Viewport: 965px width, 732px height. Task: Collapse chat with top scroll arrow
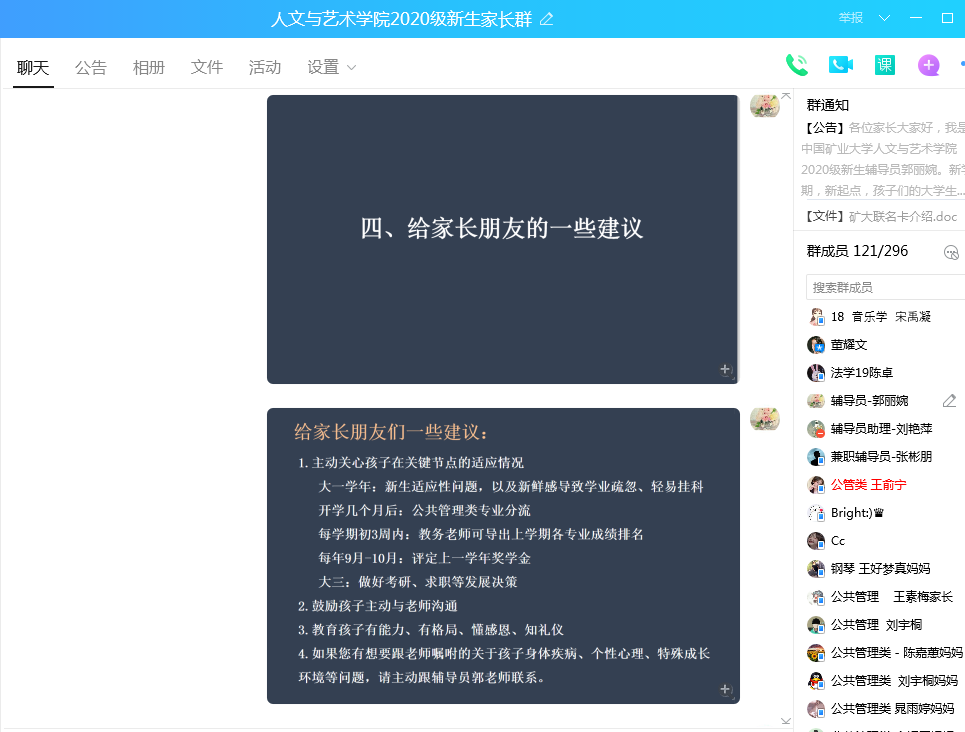click(x=785, y=96)
